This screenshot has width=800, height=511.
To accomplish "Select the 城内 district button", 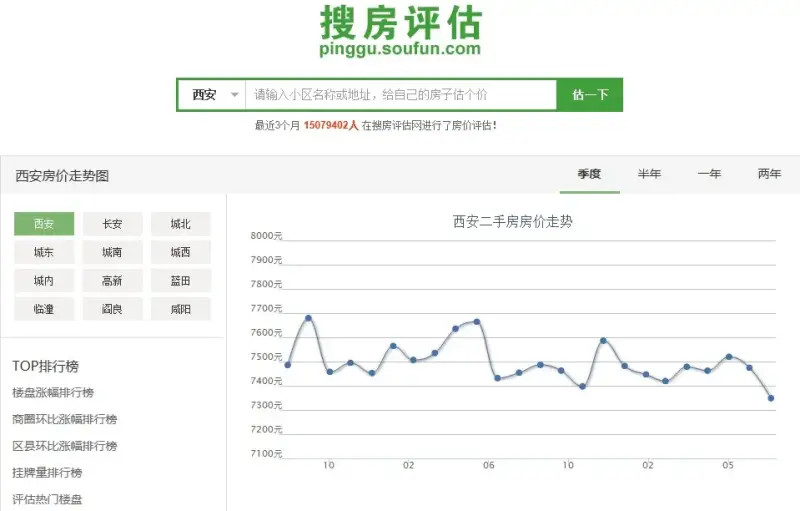I will coord(44,281).
